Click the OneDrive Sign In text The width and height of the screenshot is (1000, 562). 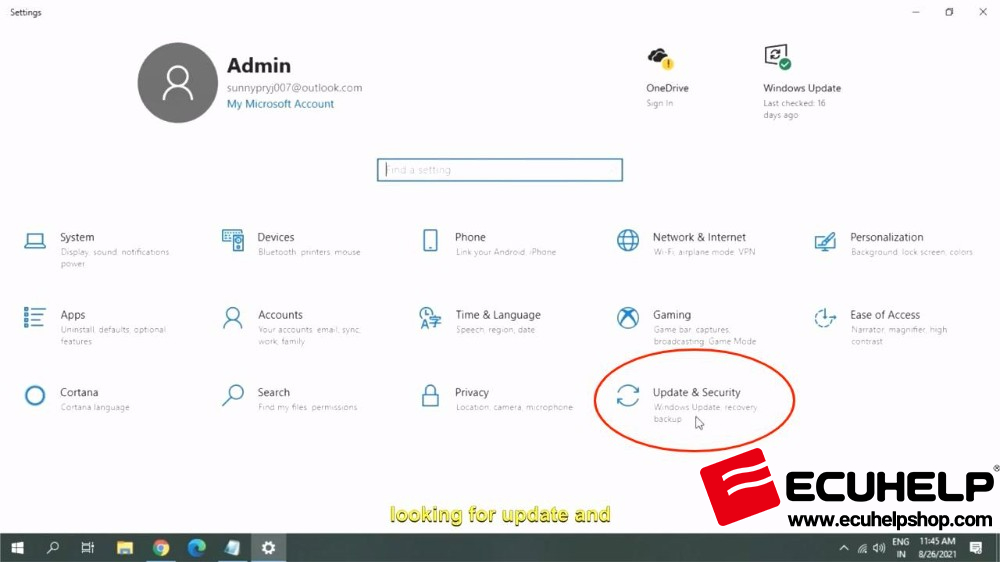659,103
